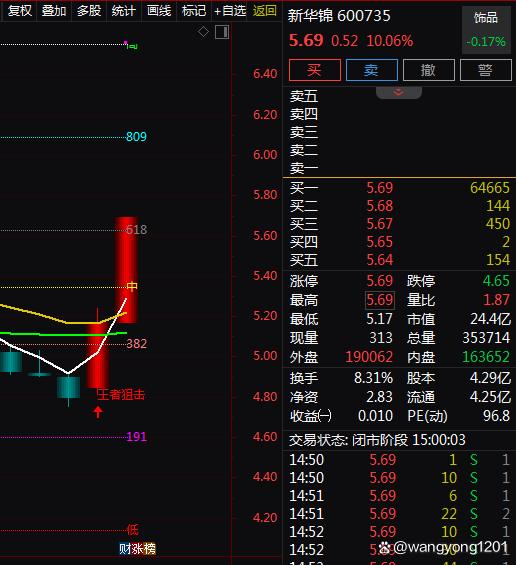Click the red 买 buy button

[x=315, y=70]
